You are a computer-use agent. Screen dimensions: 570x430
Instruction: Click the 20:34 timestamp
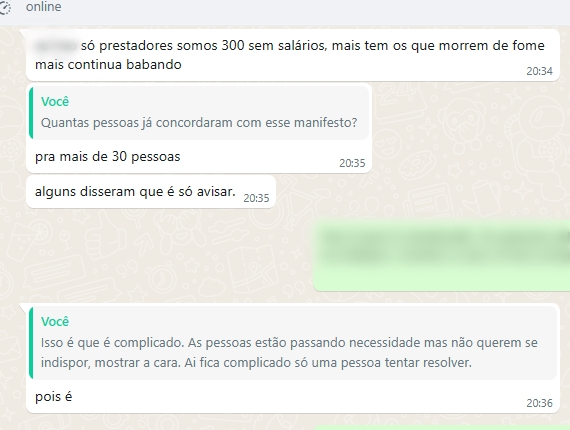click(539, 71)
